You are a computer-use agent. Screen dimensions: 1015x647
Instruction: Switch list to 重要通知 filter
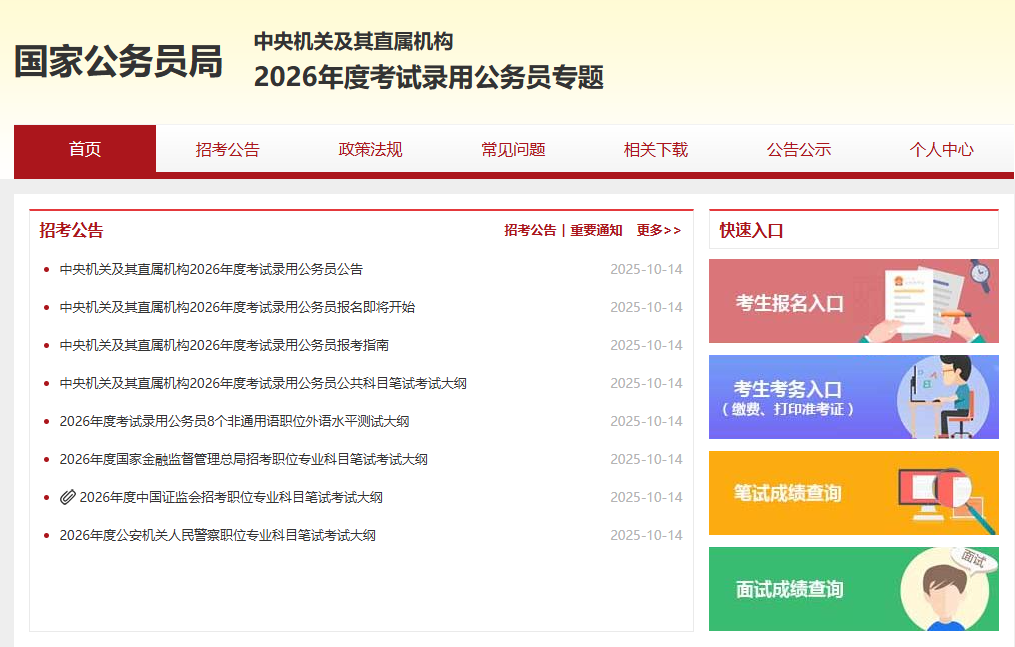click(596, 230)
